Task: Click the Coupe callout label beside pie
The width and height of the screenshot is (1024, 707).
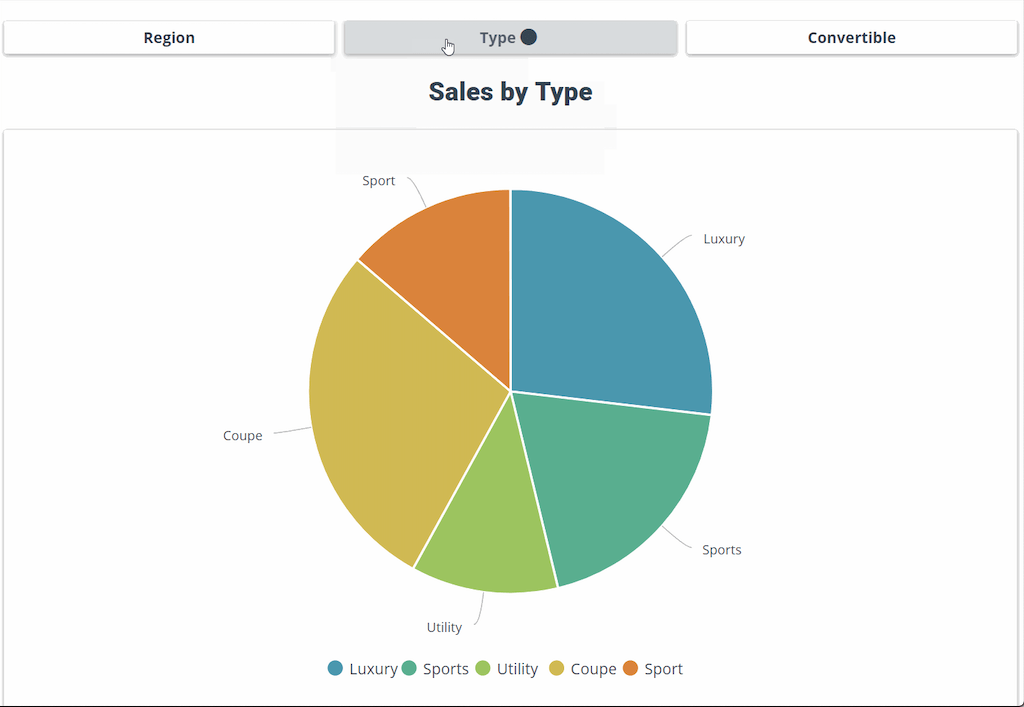Action: coord(243,435)
